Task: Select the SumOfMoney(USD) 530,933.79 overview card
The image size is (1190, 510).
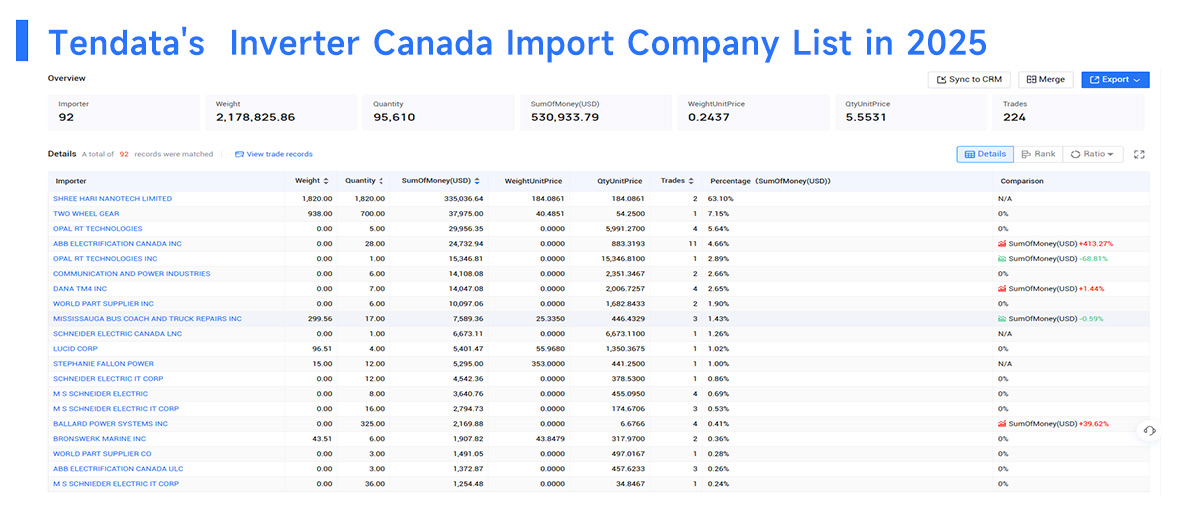Action: [x=596, y=112]
